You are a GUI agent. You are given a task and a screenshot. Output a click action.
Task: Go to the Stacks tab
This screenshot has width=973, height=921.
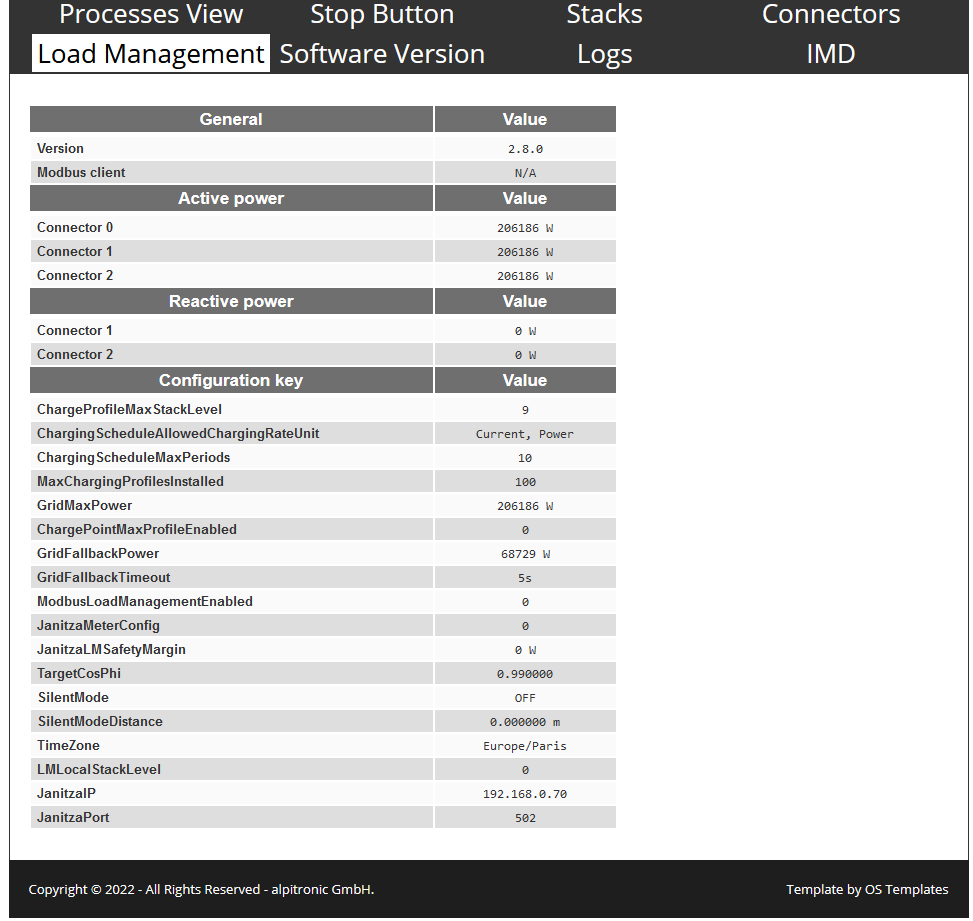click(x=604, y=15)
